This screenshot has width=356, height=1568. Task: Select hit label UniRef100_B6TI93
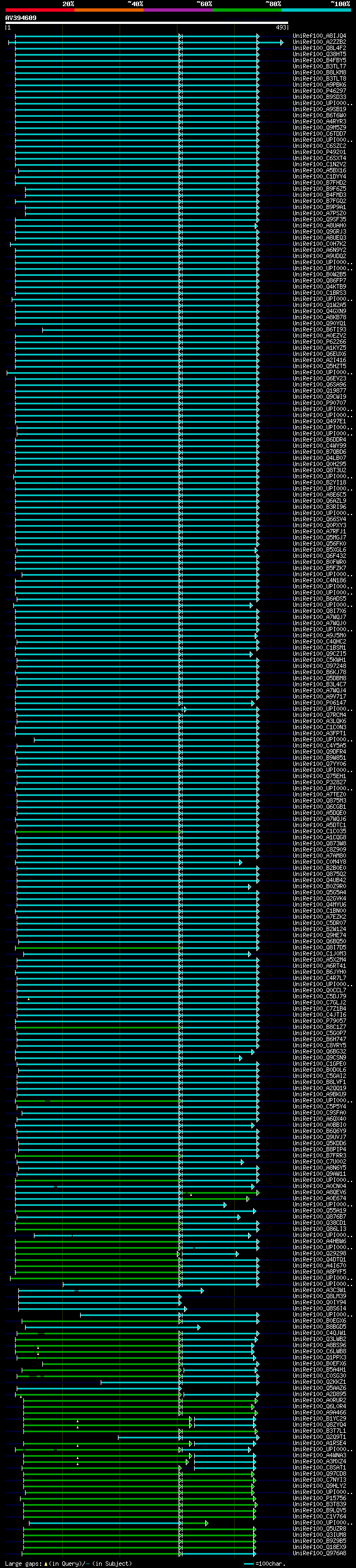pos(319,329)
